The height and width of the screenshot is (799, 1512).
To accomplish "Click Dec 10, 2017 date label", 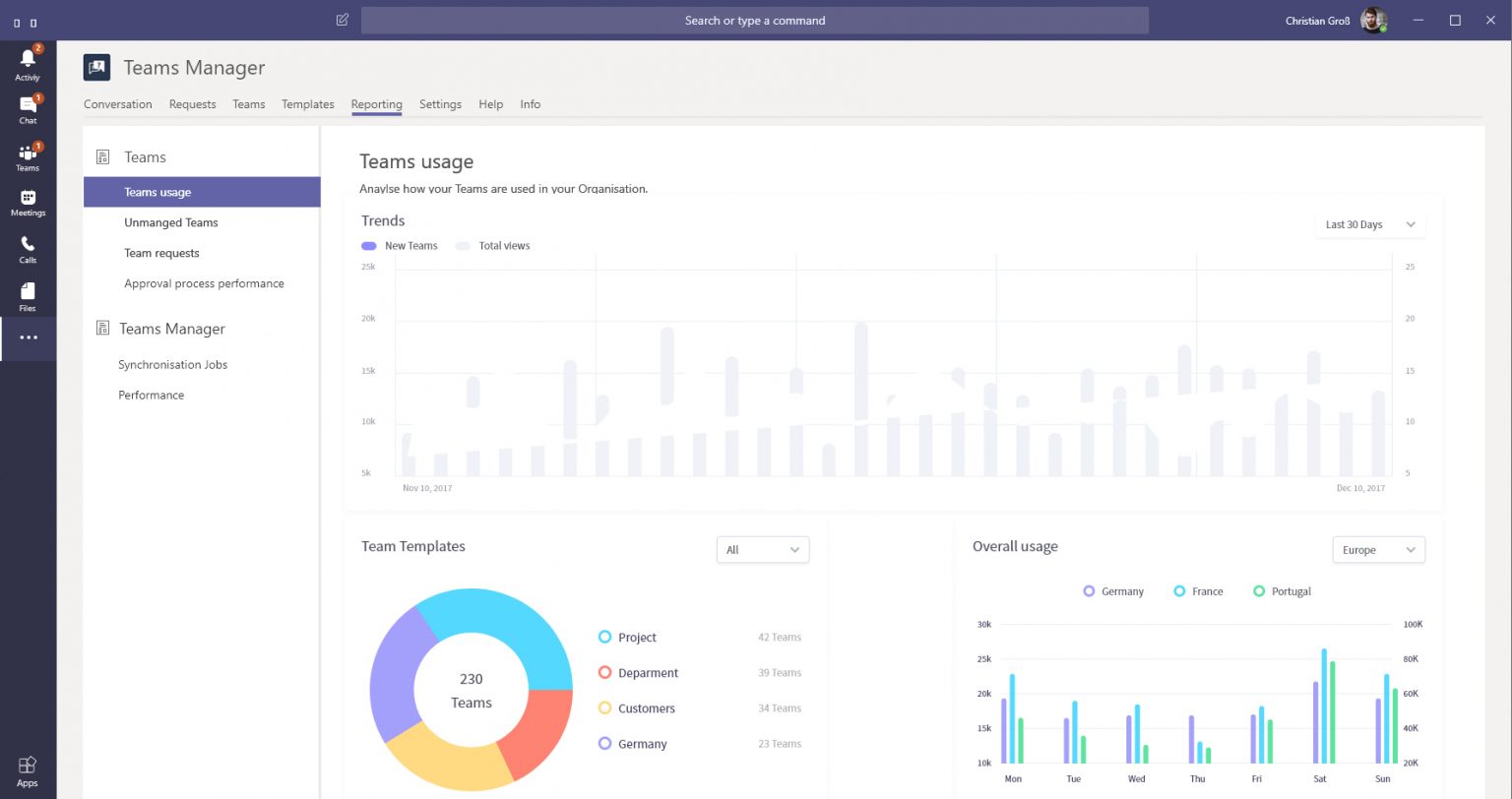I will (x=1360, y=488).
